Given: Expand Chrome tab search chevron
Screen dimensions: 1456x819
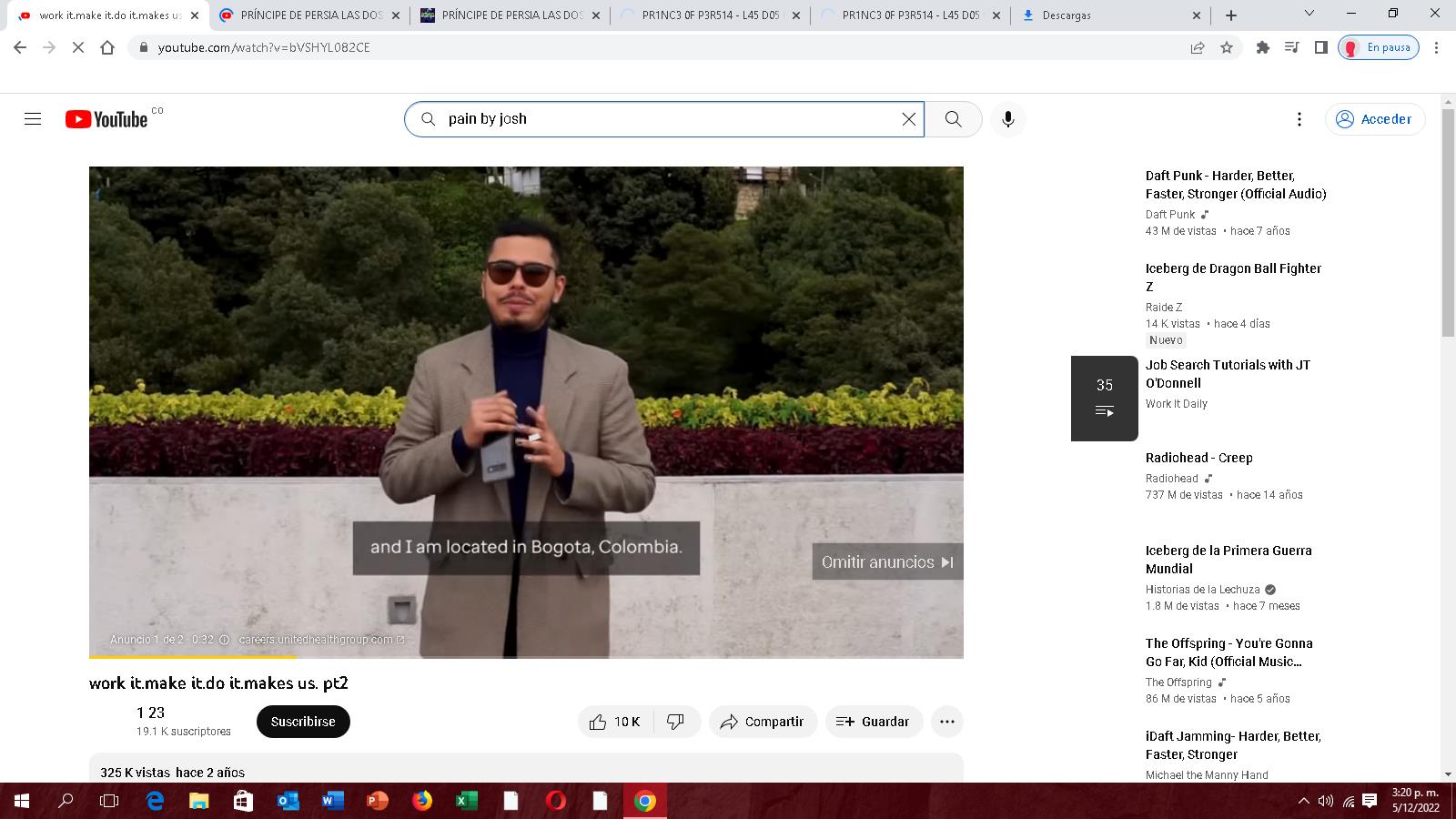Looking at the screenshot, I should [x=1309, y=14].
